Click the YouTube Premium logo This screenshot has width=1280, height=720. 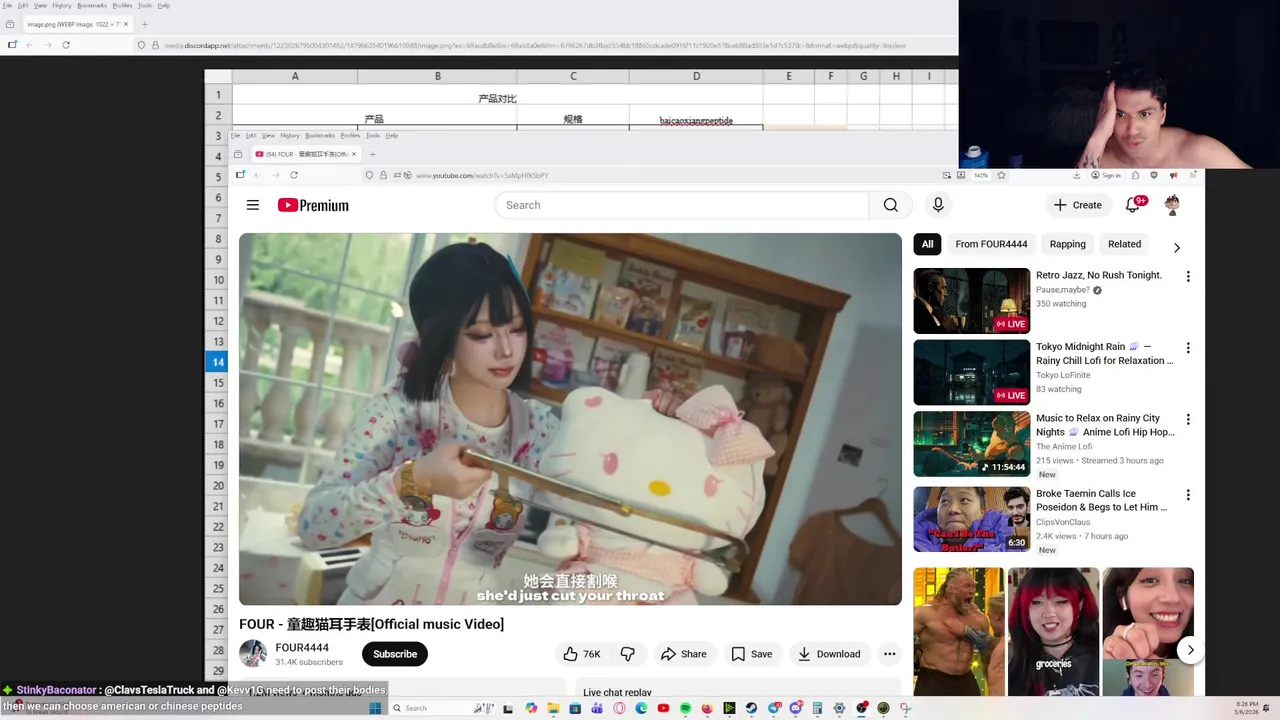(313, 205)
